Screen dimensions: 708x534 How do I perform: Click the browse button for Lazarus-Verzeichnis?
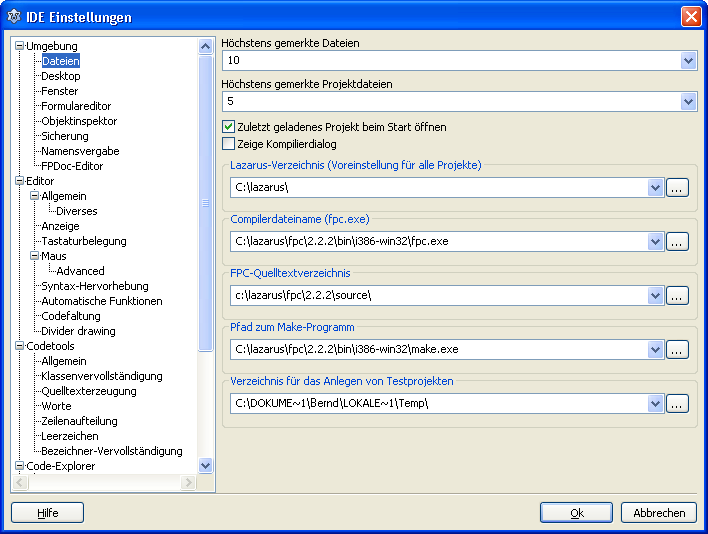tap(677, 187)
